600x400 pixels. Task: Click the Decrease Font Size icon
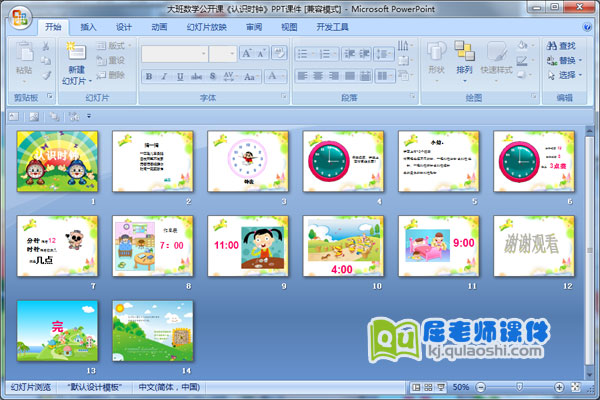click(x=262, y=53)
